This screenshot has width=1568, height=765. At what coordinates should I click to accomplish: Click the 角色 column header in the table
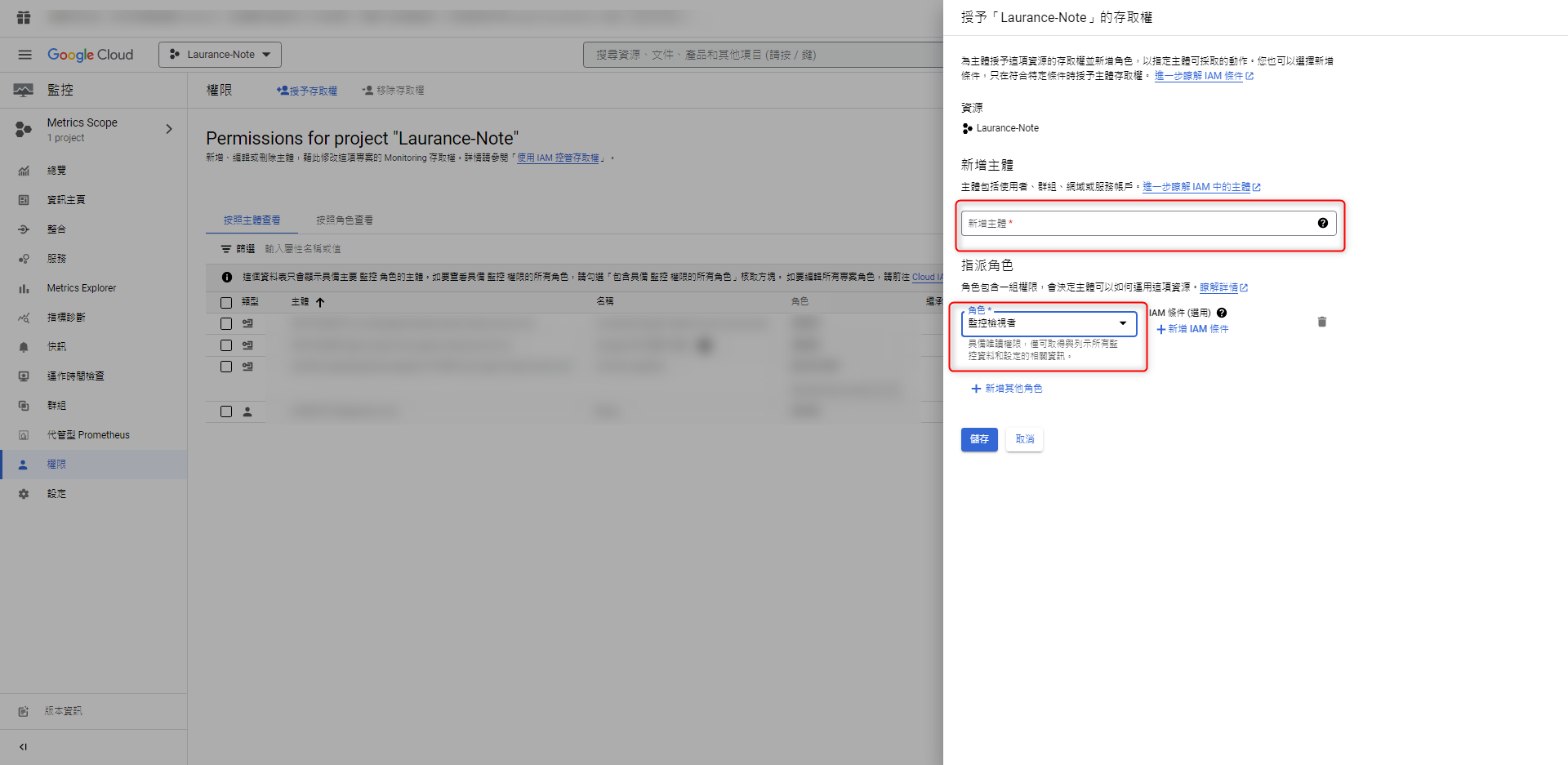800,301
